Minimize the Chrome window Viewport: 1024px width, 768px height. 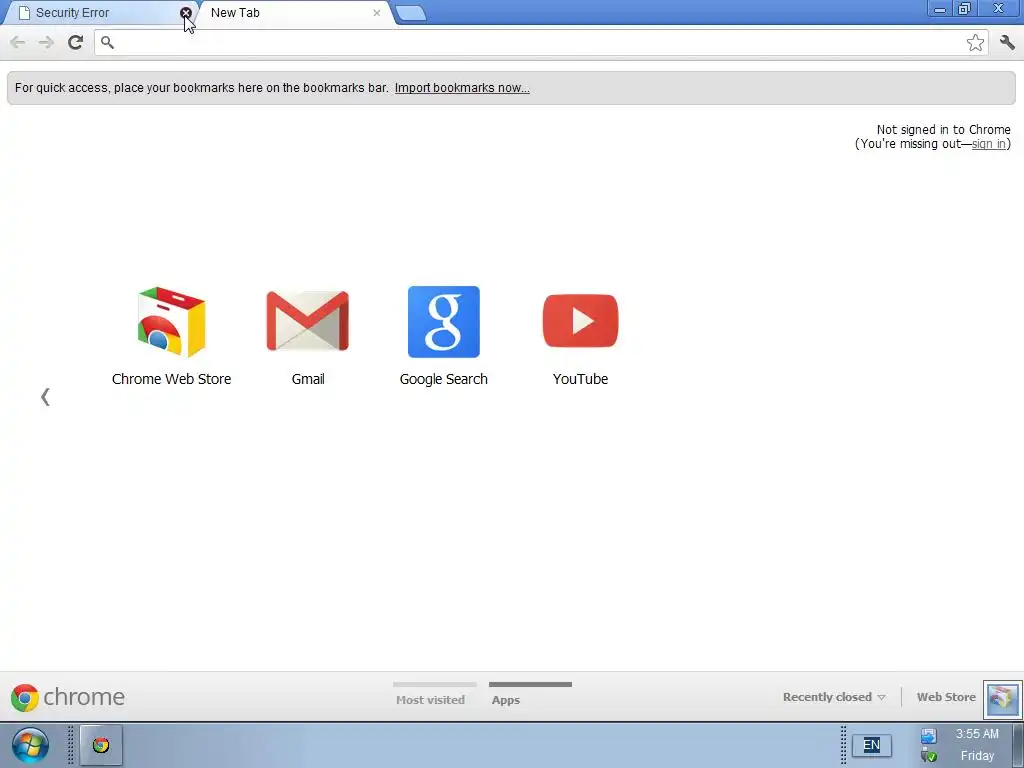(940, 9)
